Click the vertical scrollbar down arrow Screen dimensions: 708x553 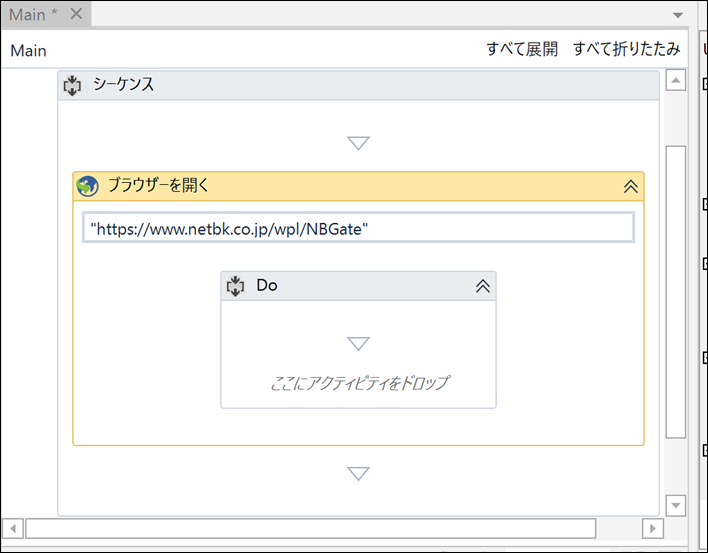tap(675, 505)
